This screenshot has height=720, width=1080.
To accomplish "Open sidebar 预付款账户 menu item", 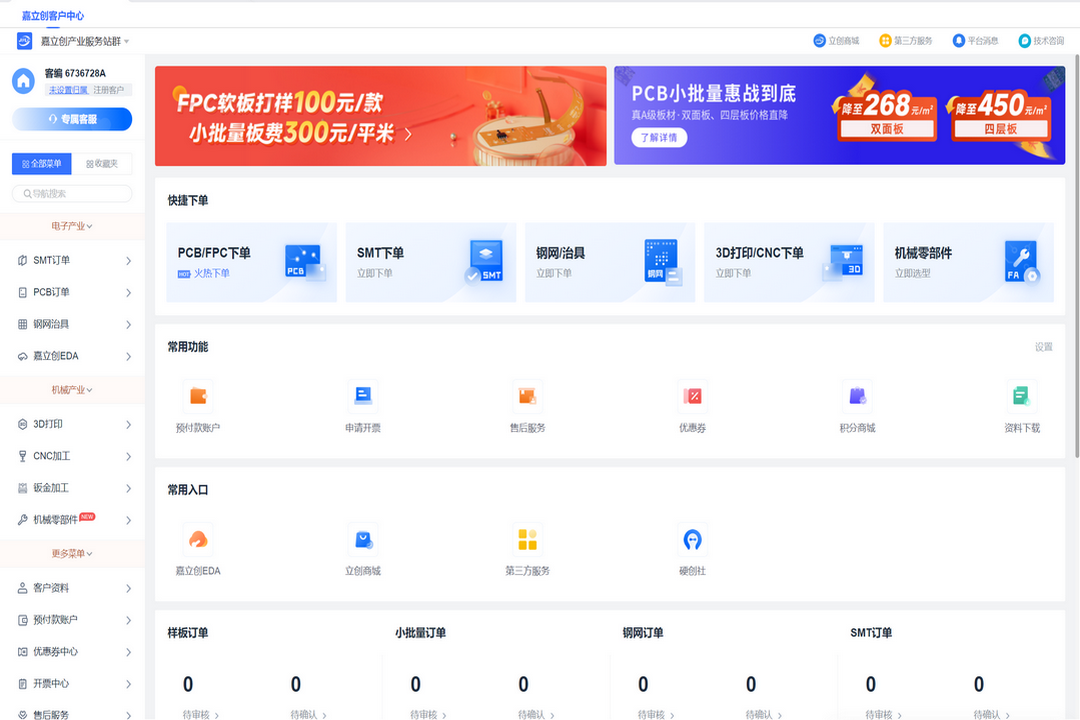I will point(72,620).
